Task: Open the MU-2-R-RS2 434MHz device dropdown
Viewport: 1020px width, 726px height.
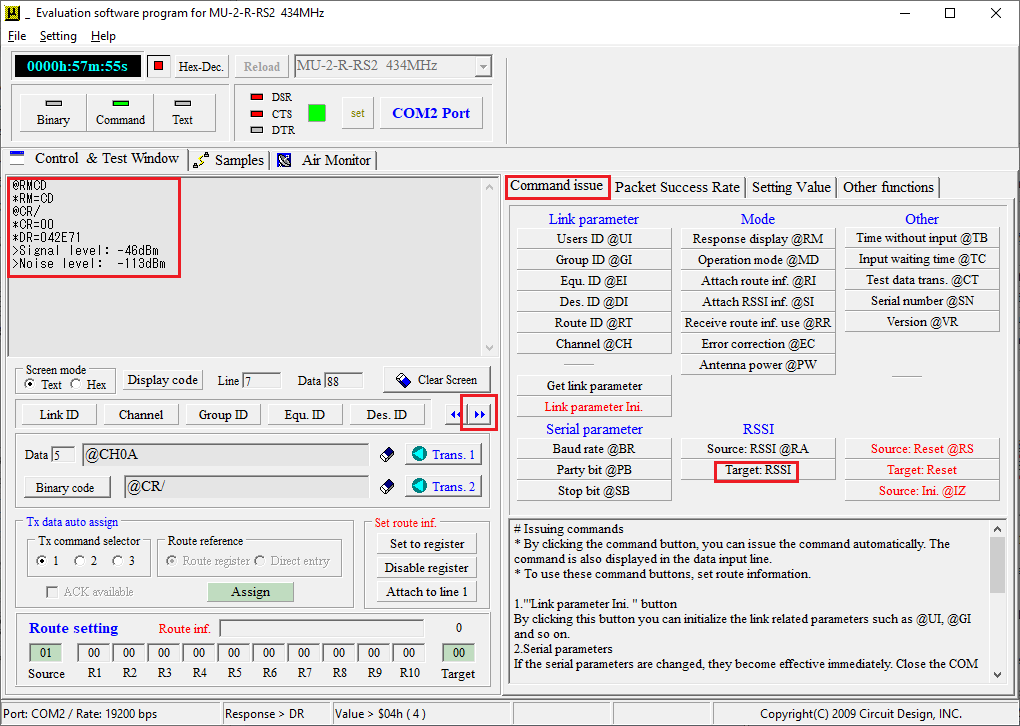Action: tap(483, 66)
